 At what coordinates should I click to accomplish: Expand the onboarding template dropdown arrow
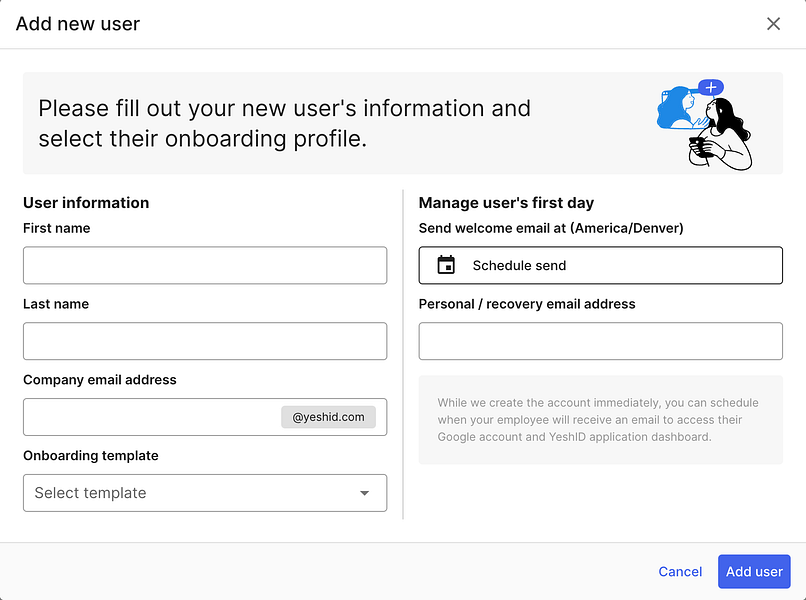tap(365, 493)
